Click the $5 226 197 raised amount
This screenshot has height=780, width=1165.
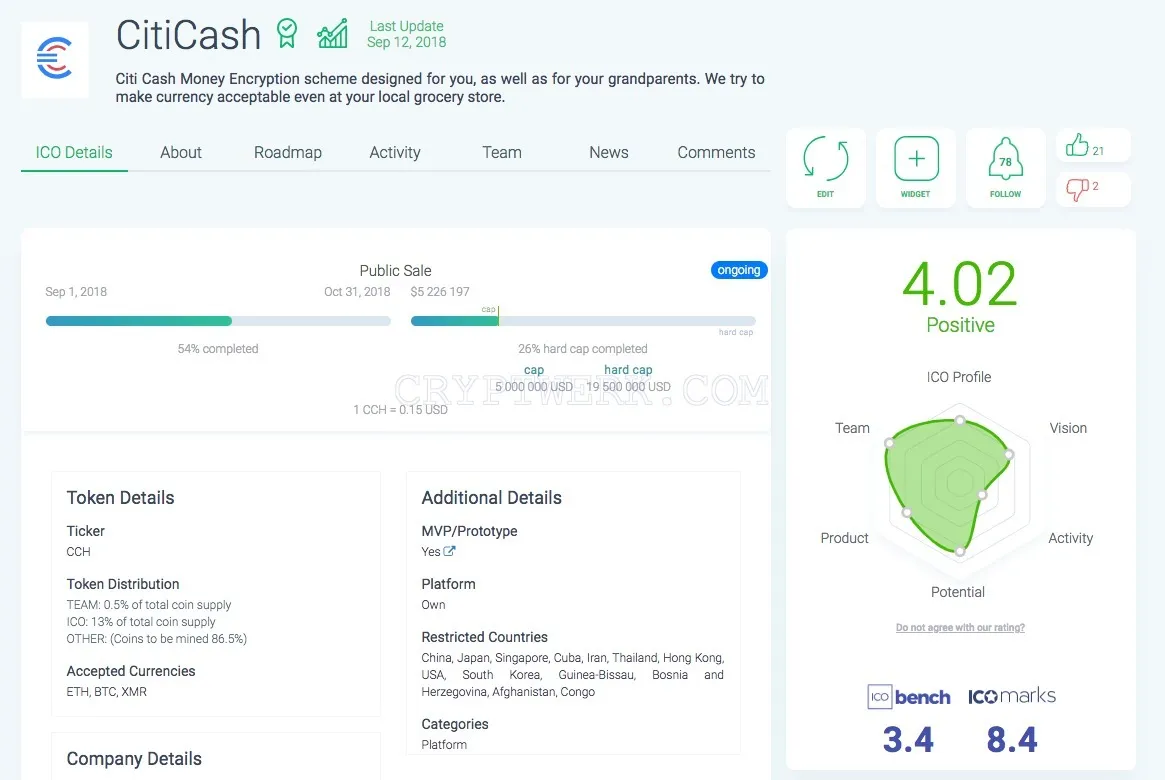point(440,292)
